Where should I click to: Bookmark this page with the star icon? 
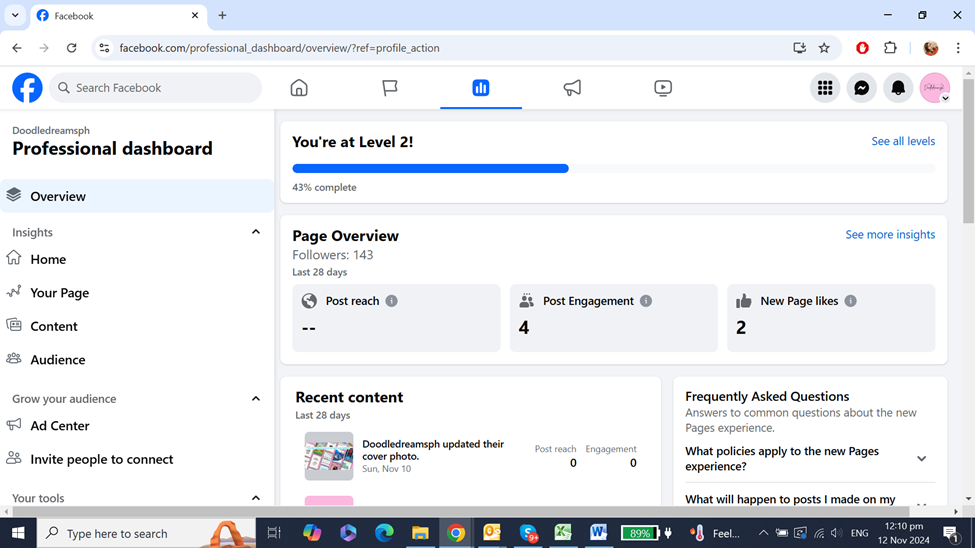[x=825, y=48]
